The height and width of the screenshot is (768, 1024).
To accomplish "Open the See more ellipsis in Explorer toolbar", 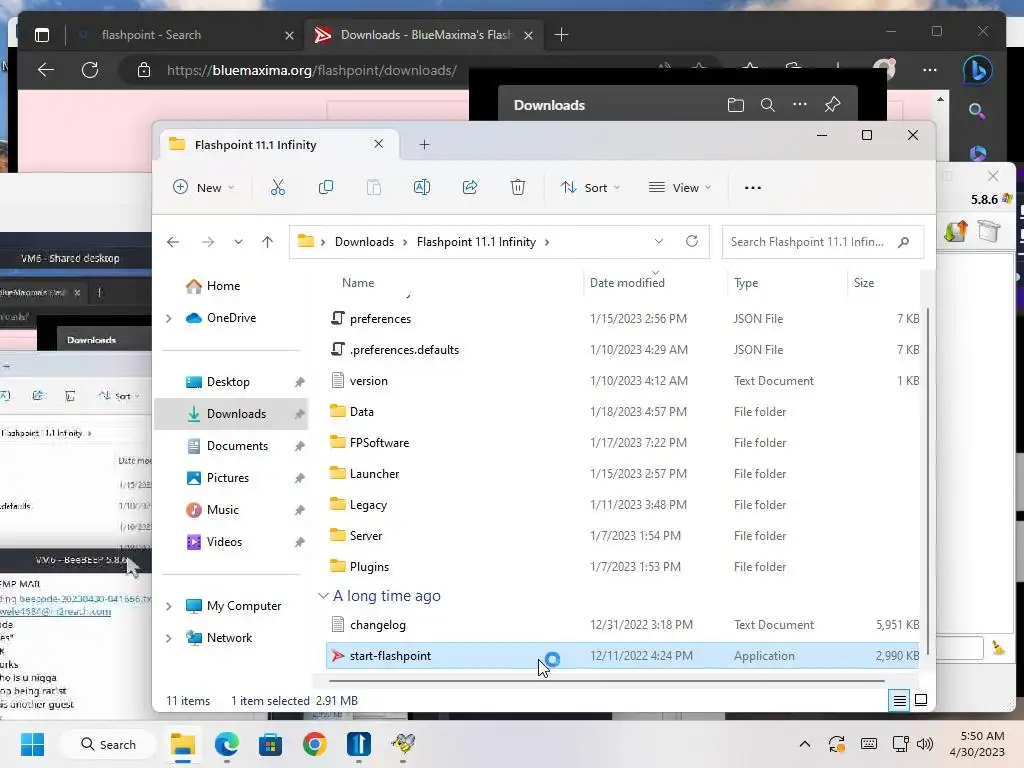I will click(753, 187).
